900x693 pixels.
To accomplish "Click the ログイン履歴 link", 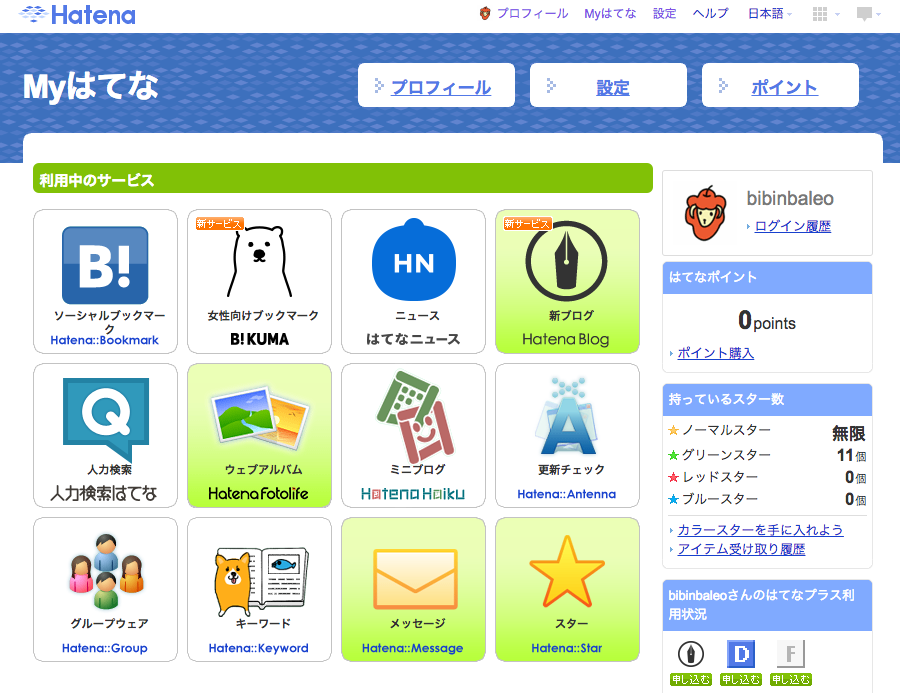I will point(792,226).
